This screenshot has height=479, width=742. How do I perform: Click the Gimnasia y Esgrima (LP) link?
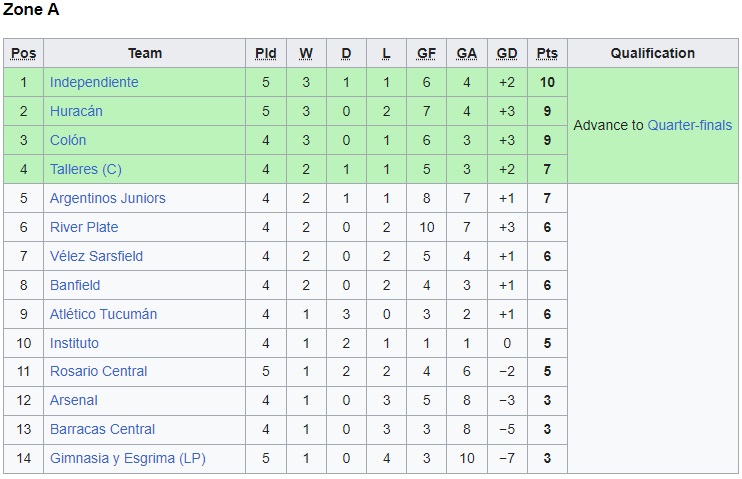(127, 458)
